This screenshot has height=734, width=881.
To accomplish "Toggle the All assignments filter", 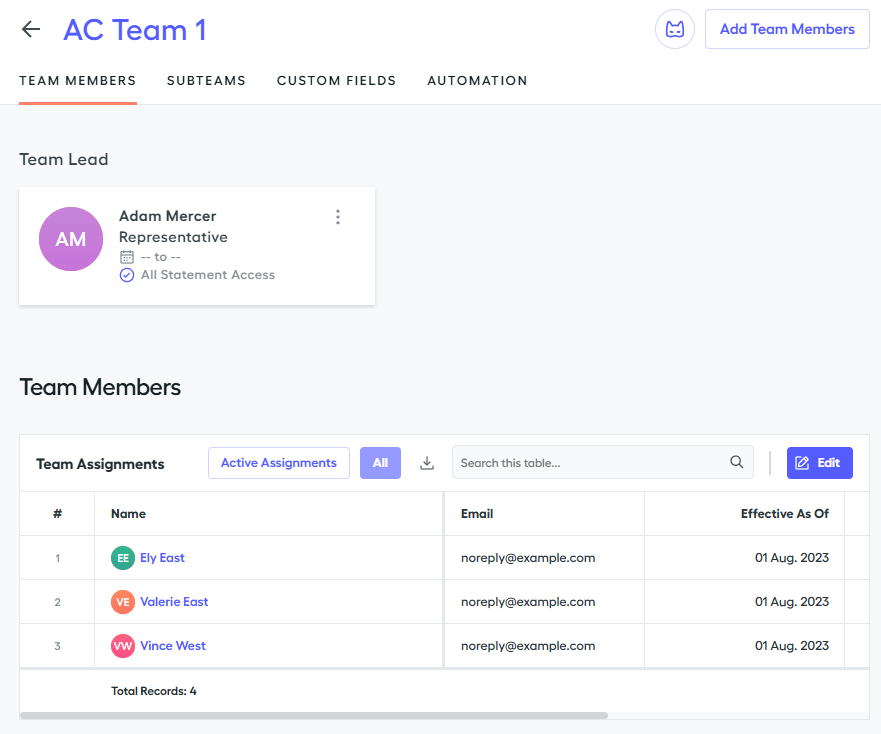I will [x=380, y=463].
